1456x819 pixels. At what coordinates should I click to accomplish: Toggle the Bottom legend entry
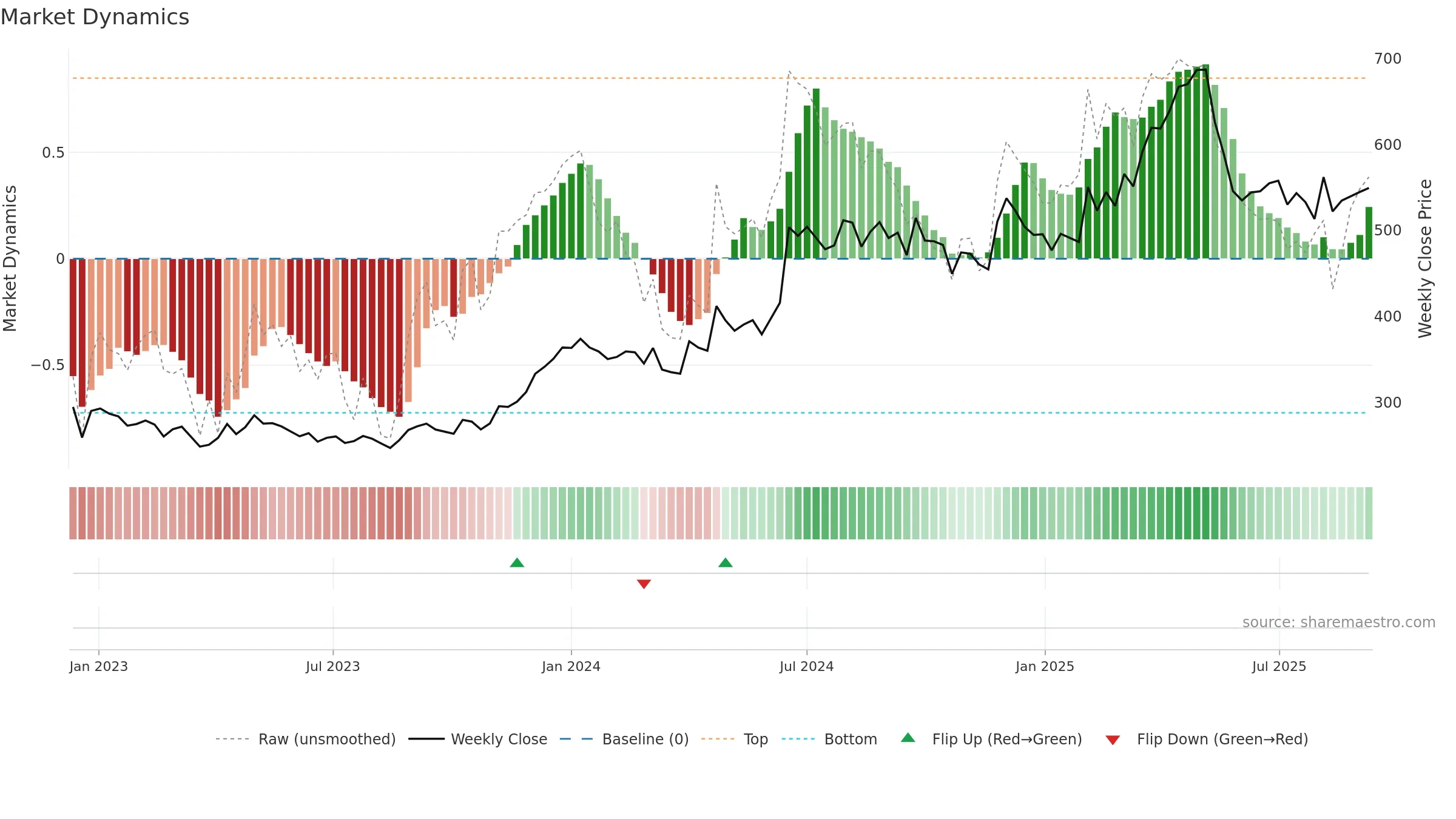[x=829, y=739]
